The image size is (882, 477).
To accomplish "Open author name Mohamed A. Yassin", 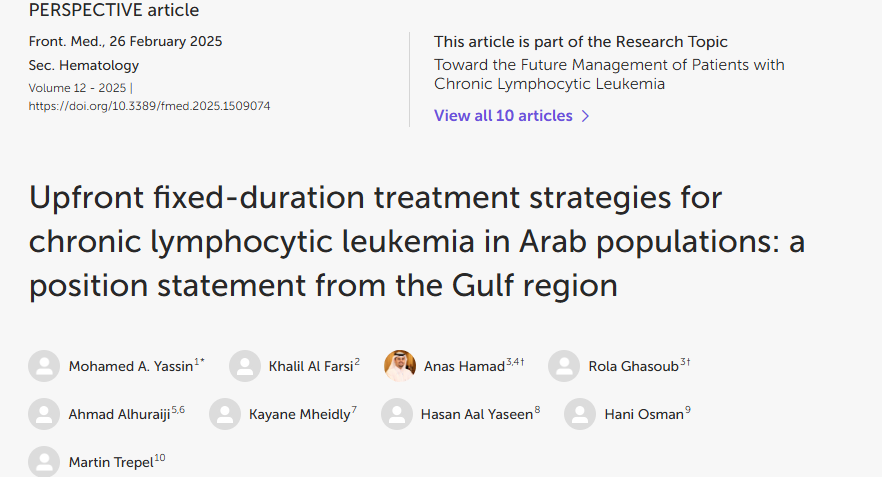I will (x=130, y=366).
